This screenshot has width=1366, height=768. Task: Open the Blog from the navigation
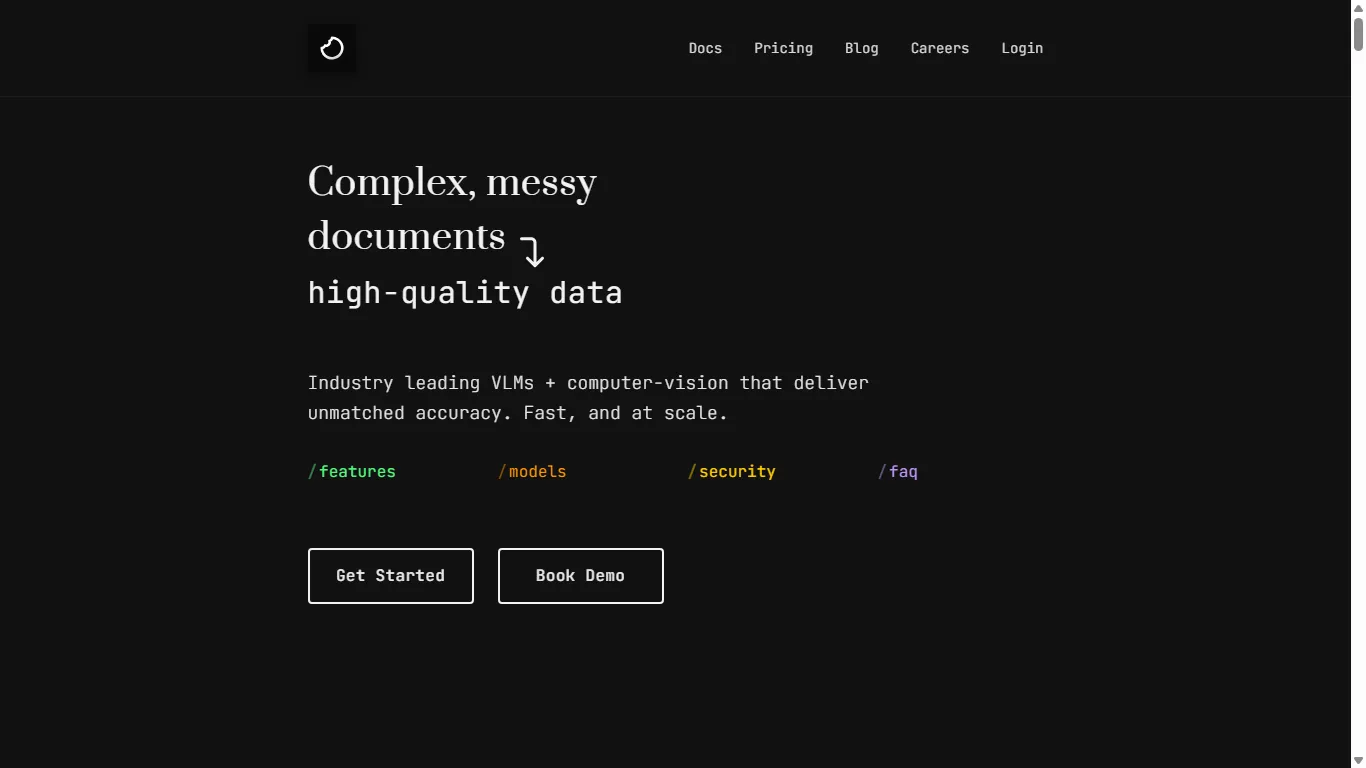(x=861, y=48)
